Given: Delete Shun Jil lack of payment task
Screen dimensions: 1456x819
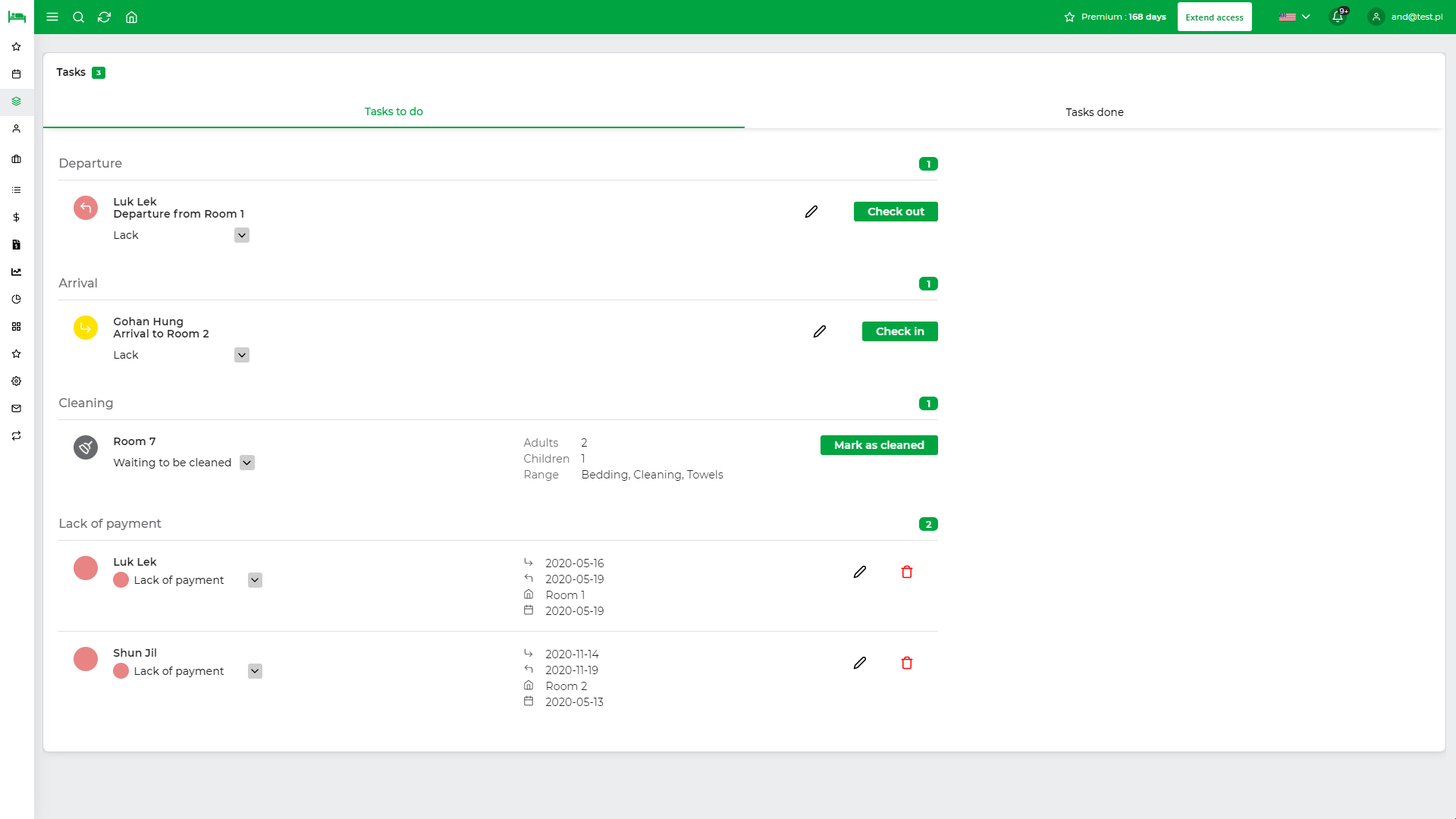Looking at the screenshot, I should tap(907, 663).
